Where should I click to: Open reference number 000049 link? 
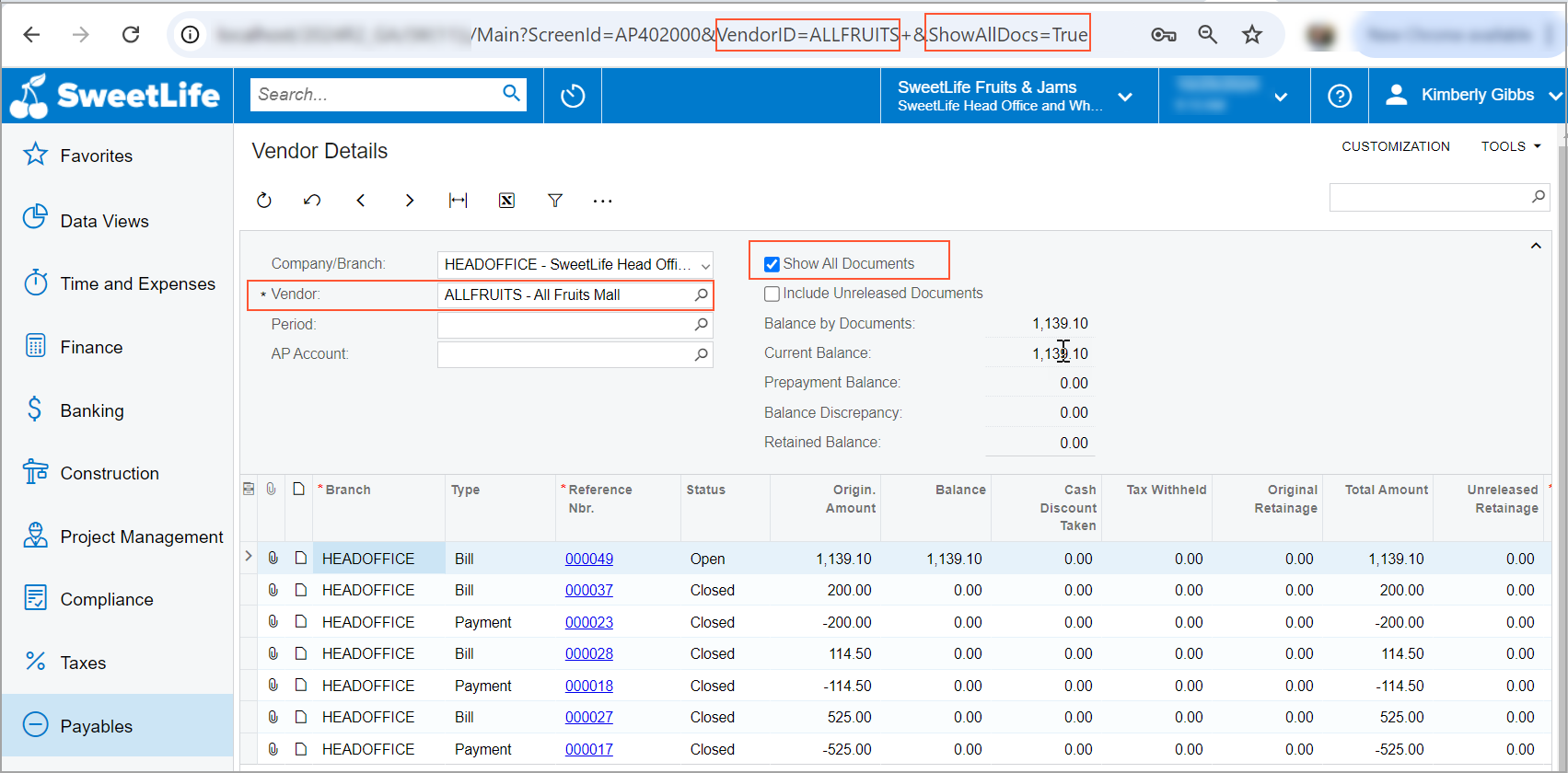[589, 560]
